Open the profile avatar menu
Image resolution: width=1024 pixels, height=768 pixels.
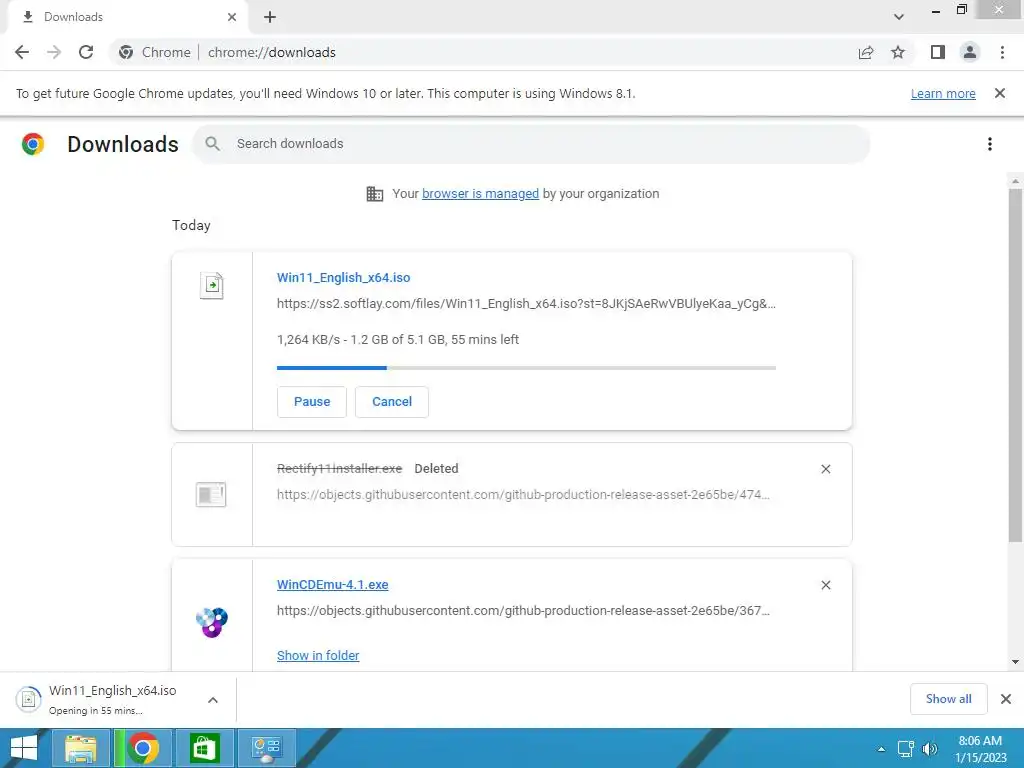tap(970, 52)
